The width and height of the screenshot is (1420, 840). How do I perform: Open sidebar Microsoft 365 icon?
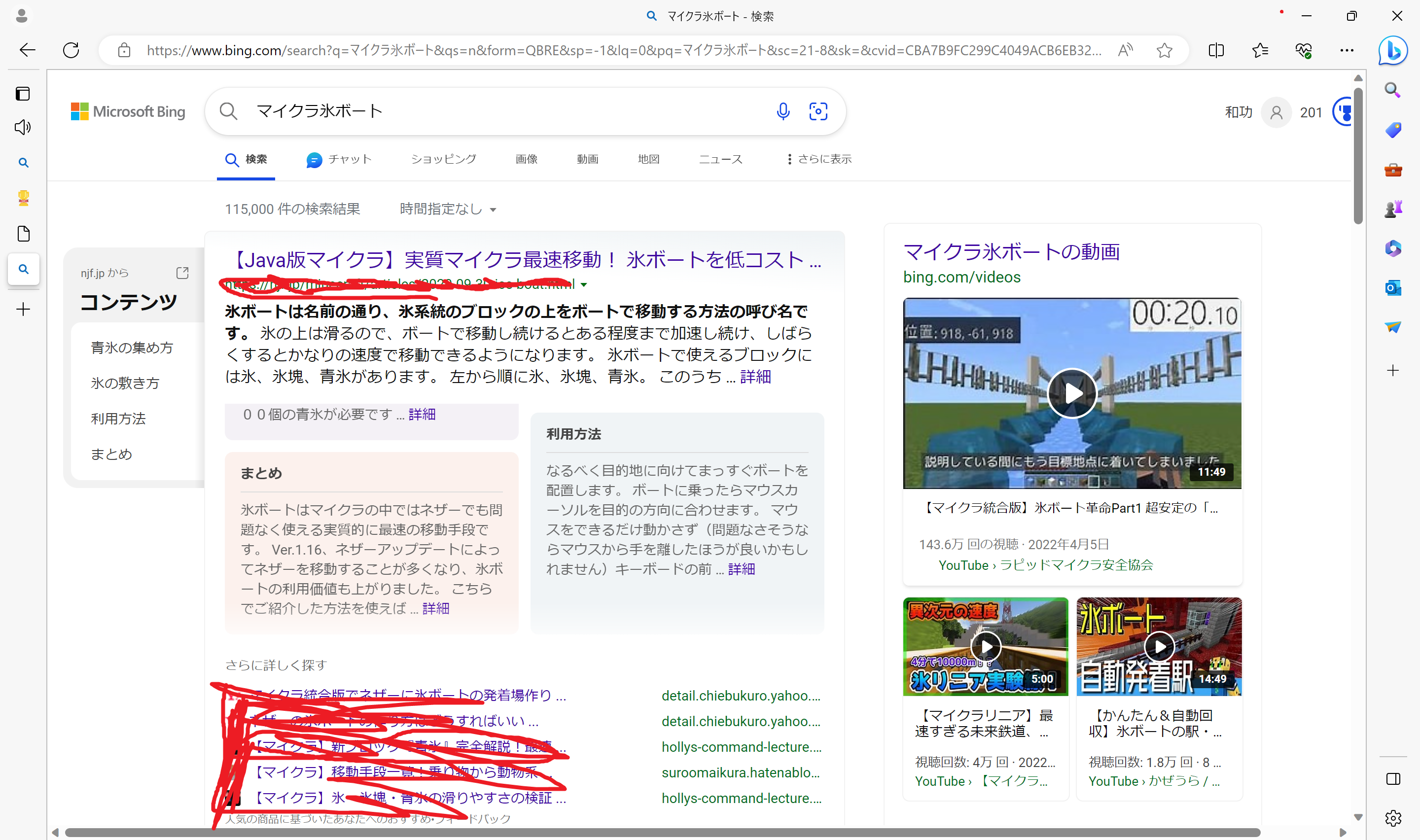(1392, 248)
